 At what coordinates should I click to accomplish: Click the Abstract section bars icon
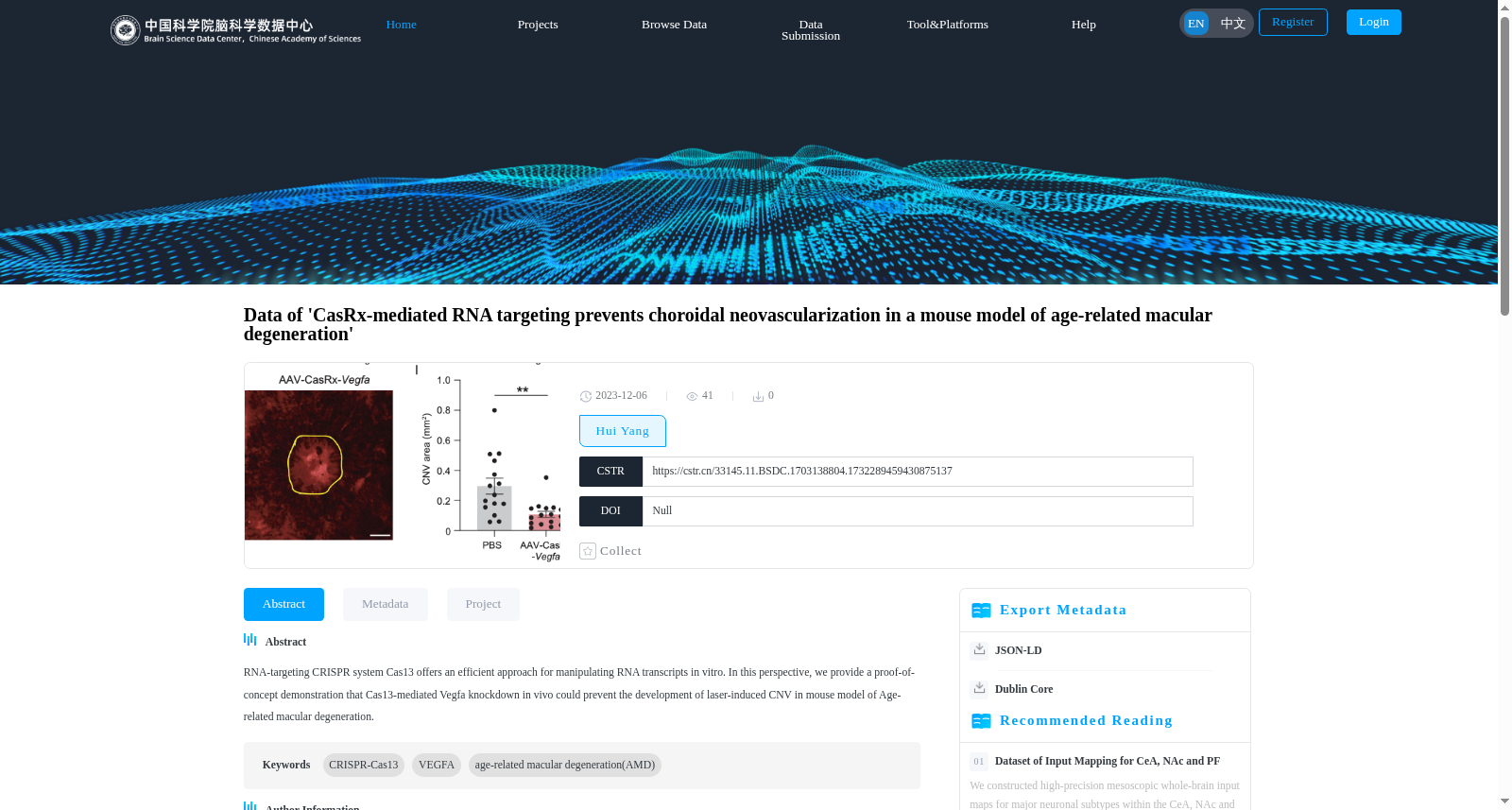click(250, 640)
